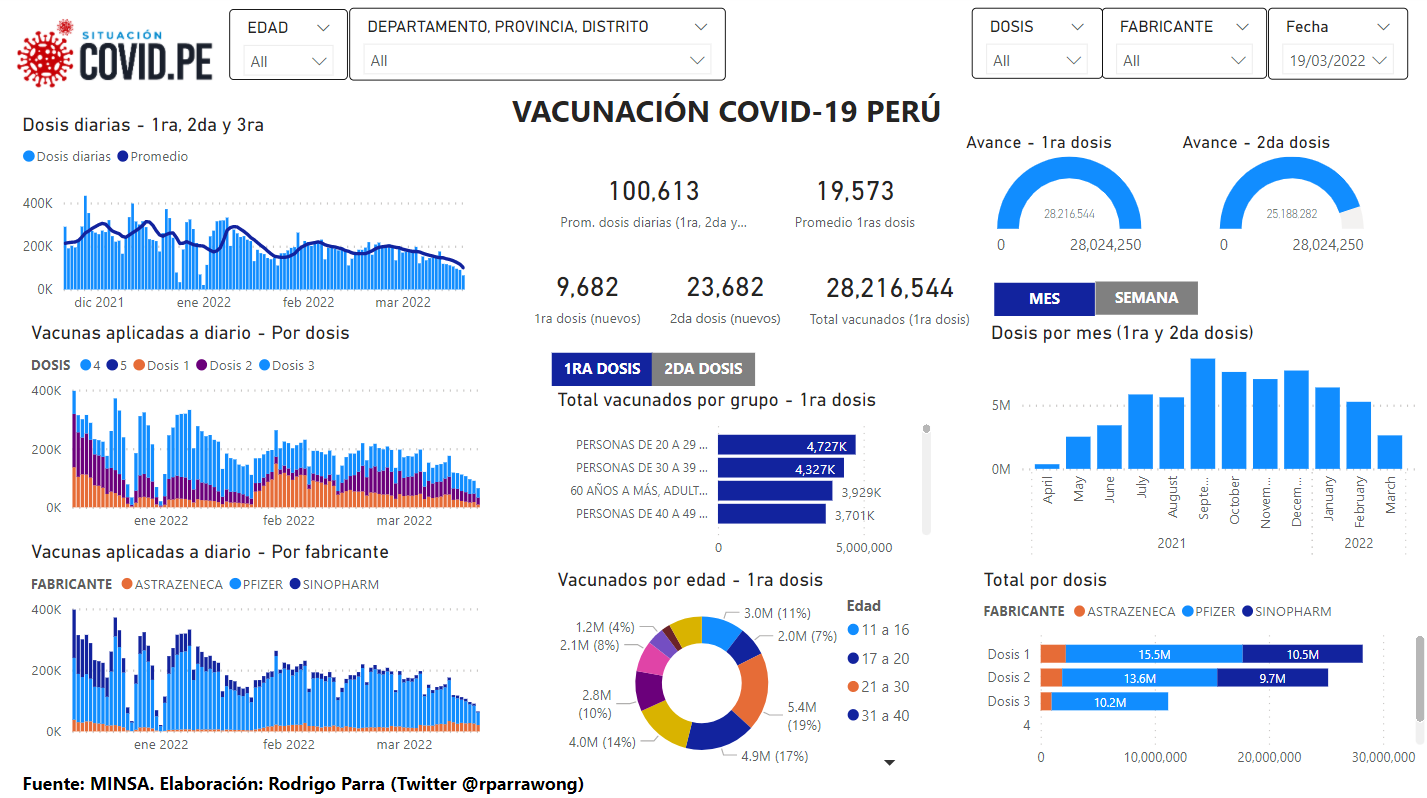This screenshot has height=798, width=1427.
Task: Open the DOSIS slicer header chevron
Action: pos(1077,27)
